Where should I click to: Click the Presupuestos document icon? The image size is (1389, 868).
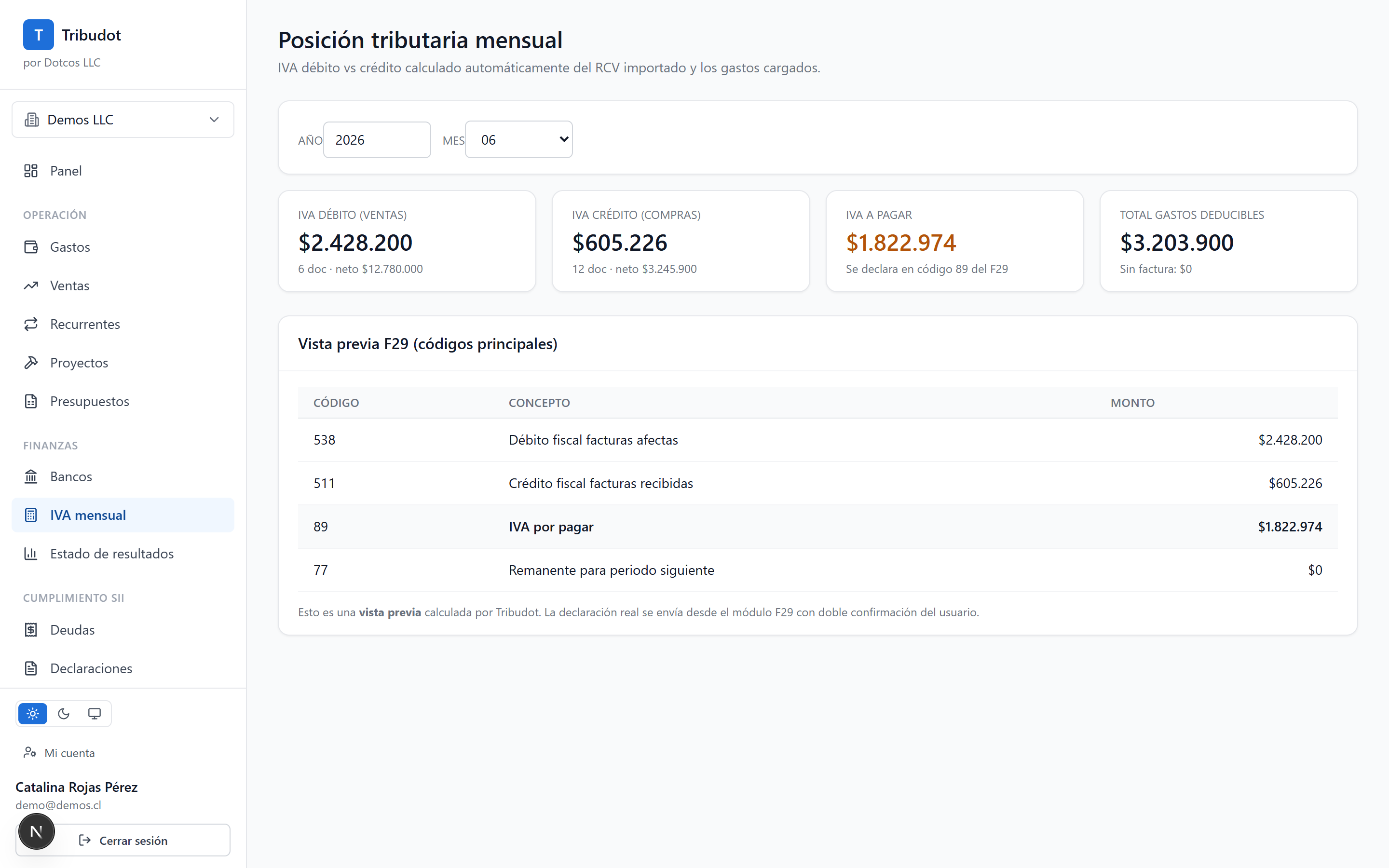coord(31,401)
